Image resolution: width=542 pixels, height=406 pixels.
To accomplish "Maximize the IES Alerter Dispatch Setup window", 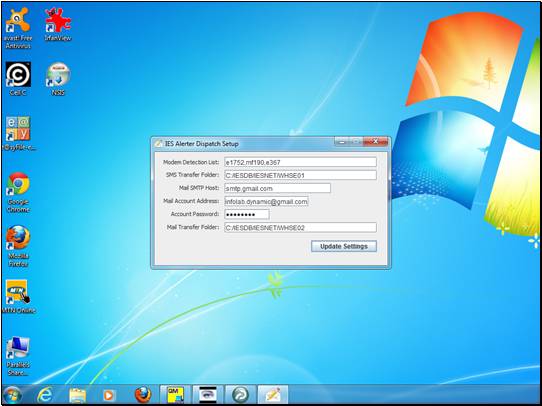I will click(x=356, y=142).
